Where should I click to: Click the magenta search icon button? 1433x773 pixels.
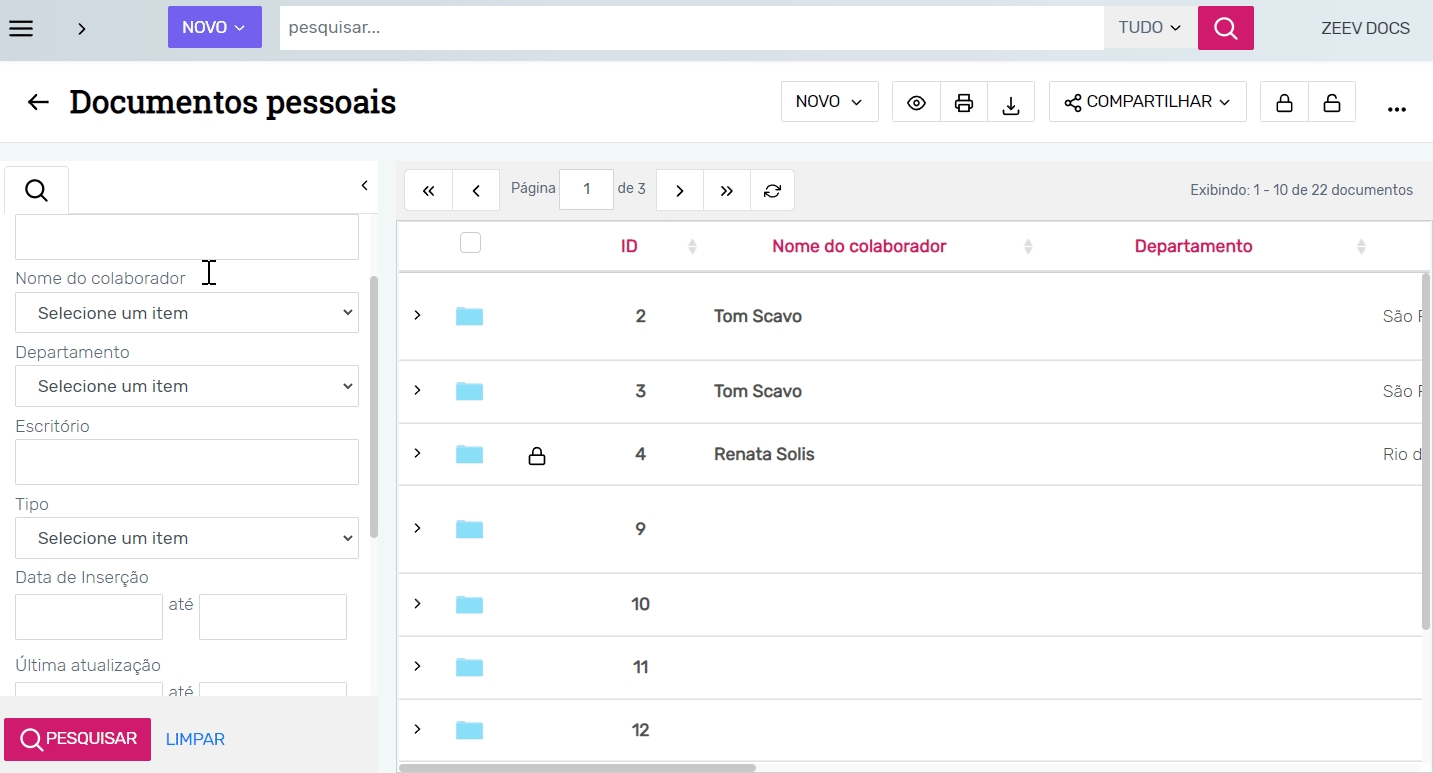(1225, 28)
